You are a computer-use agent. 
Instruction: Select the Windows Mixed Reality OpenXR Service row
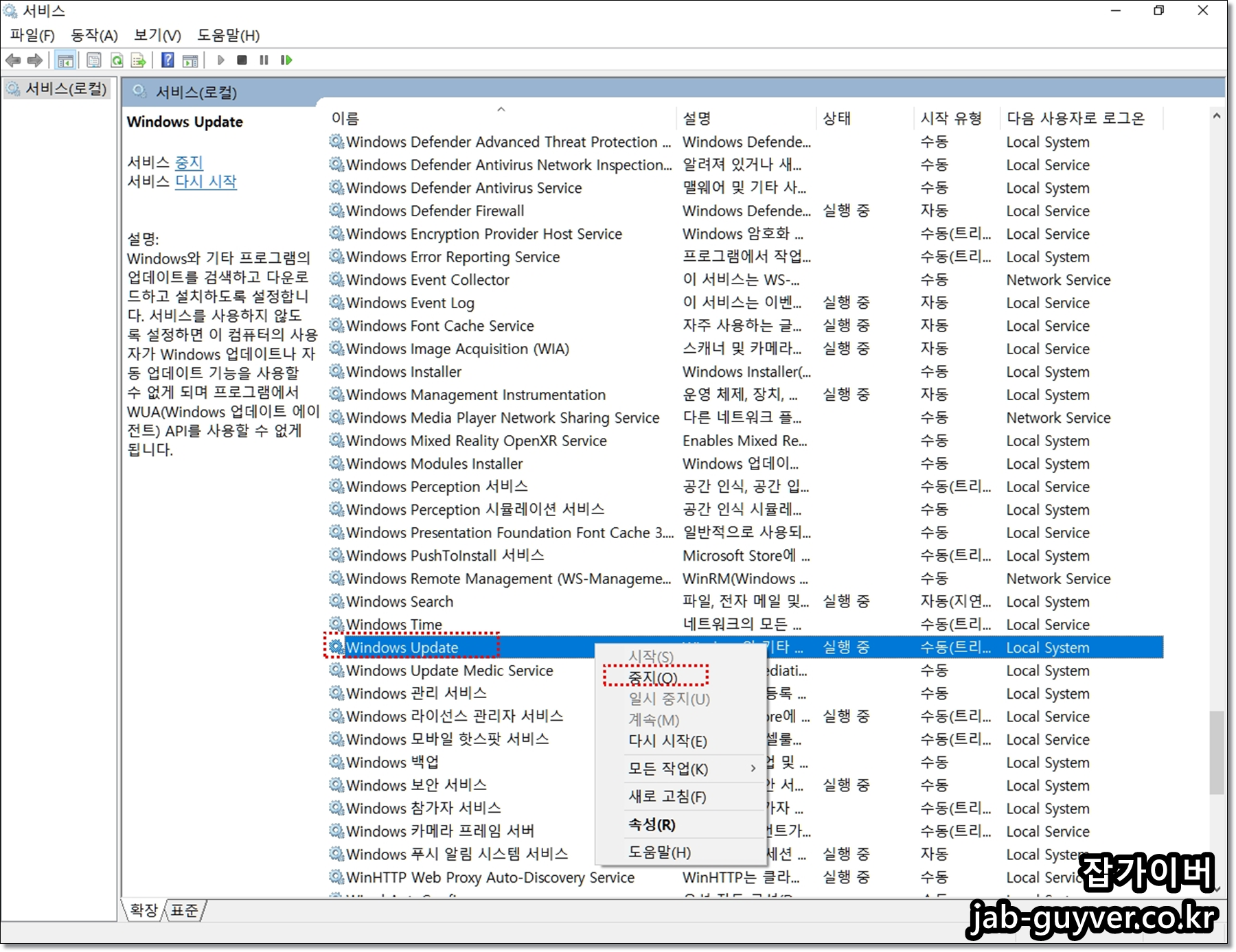(745, 441)
